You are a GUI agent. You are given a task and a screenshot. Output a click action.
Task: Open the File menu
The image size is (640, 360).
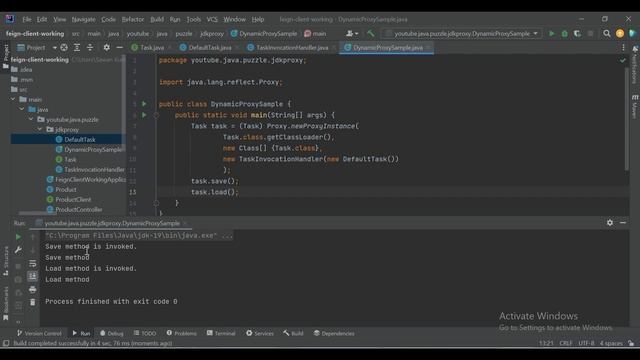pyautogui.click(x=27, y=19)
